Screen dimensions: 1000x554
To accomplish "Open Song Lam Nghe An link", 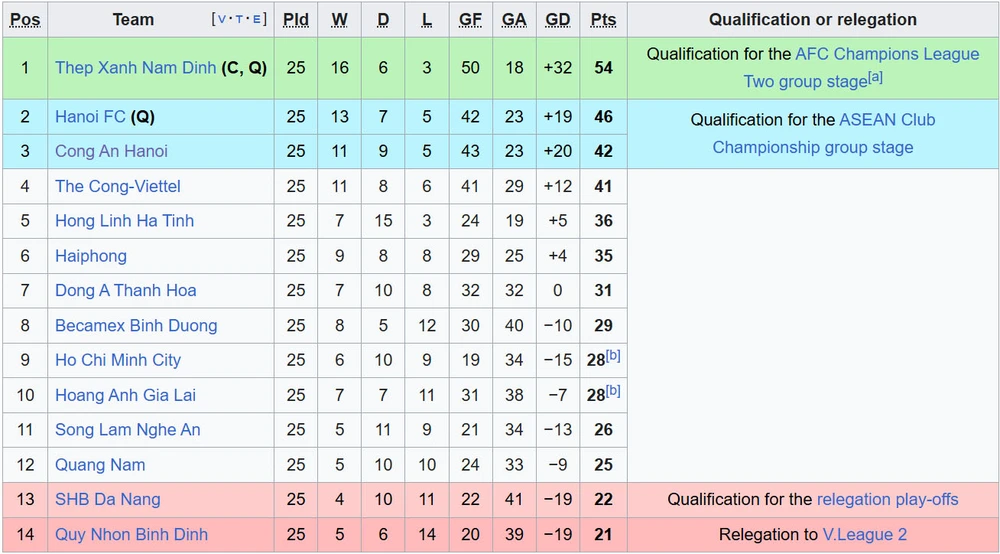I will coord(128,430).
